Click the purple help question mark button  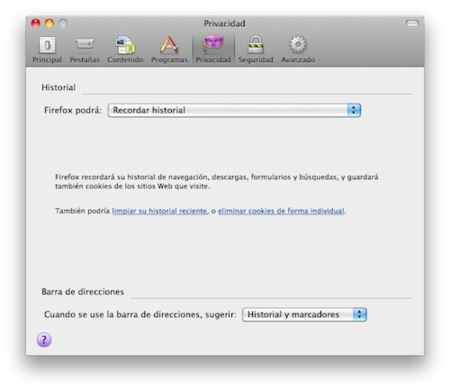click(x=44, y=340)
